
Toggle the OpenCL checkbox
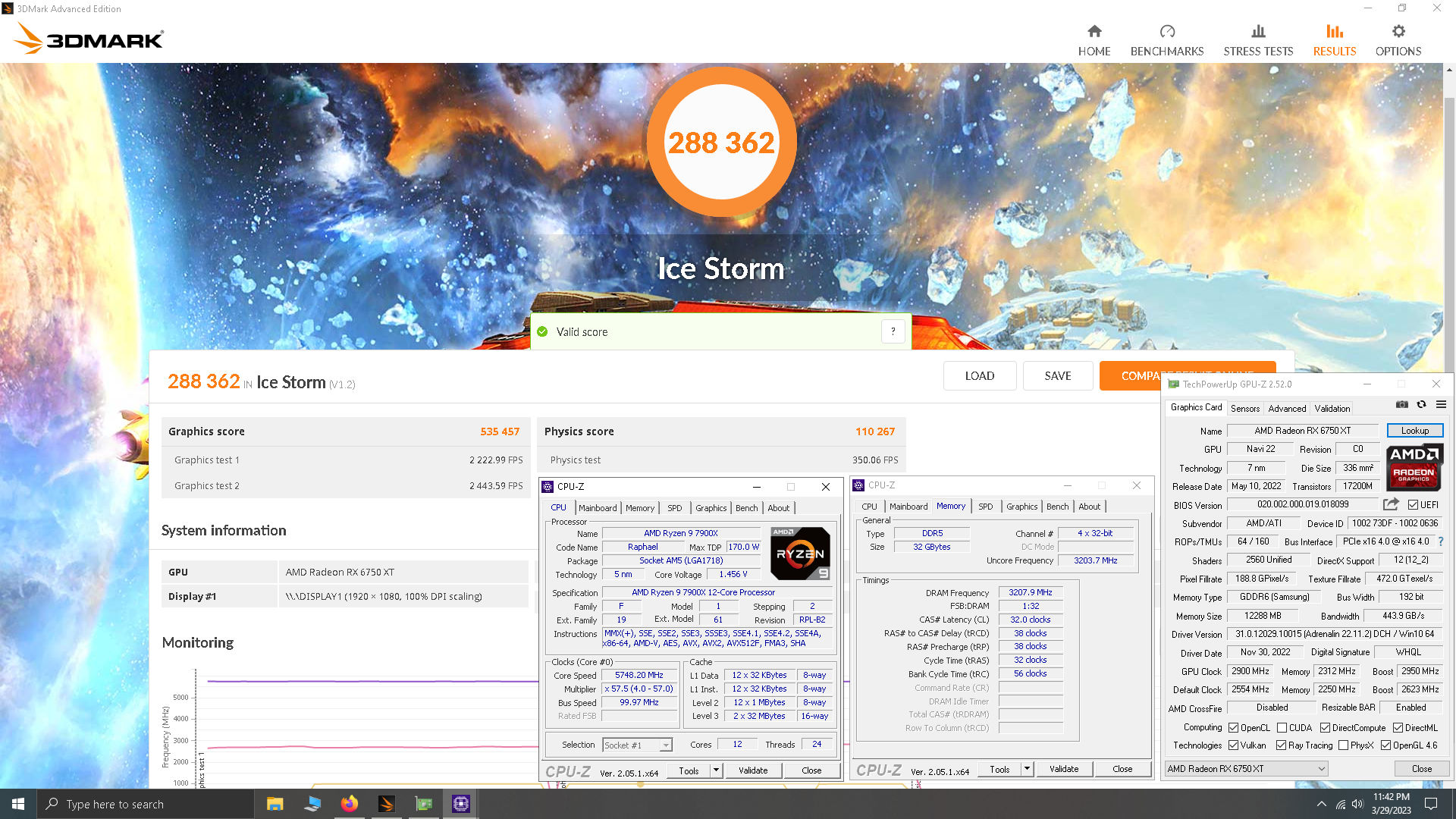[x=1234, y=727]
